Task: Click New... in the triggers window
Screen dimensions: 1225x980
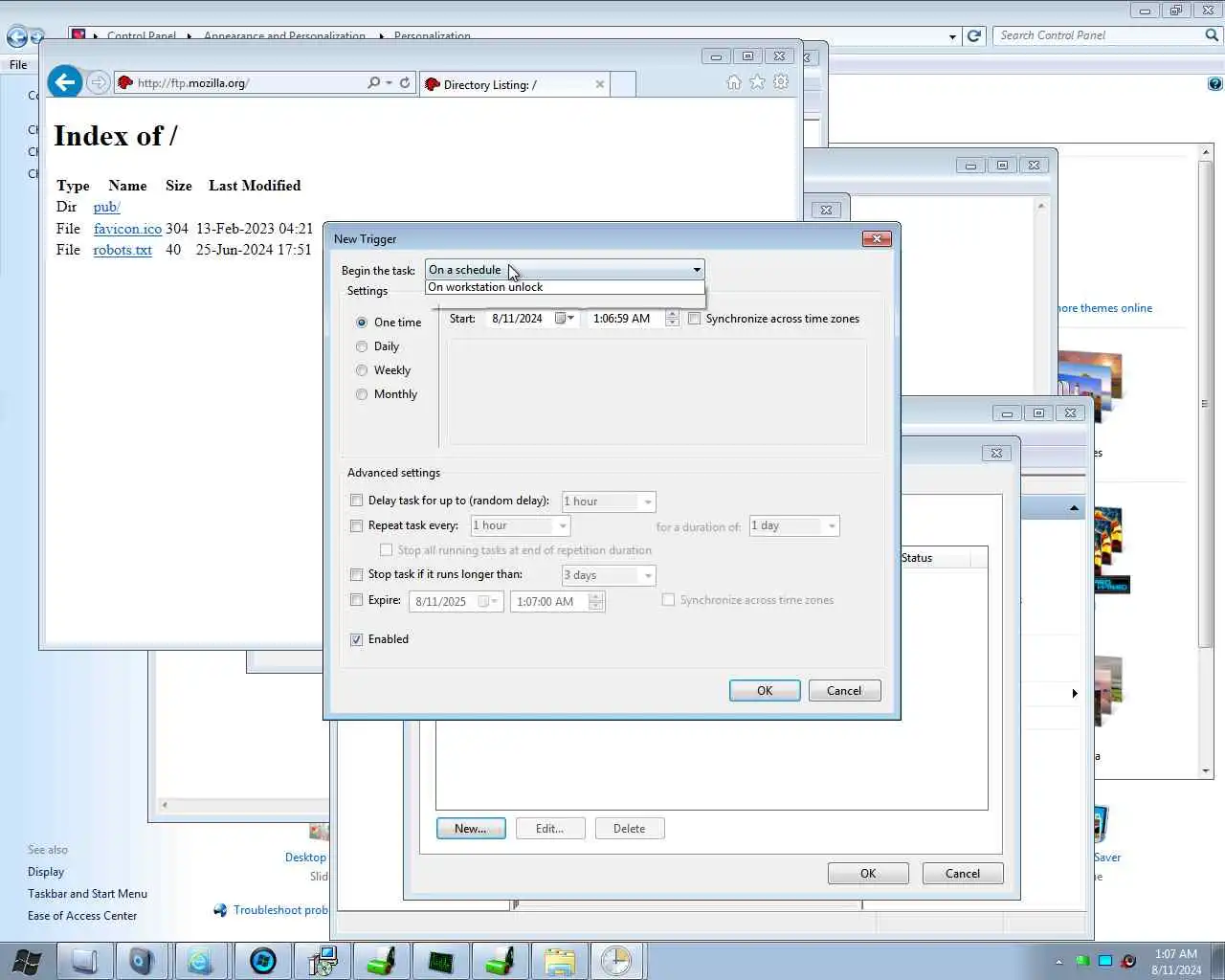Action: click(x=471, y=829)
